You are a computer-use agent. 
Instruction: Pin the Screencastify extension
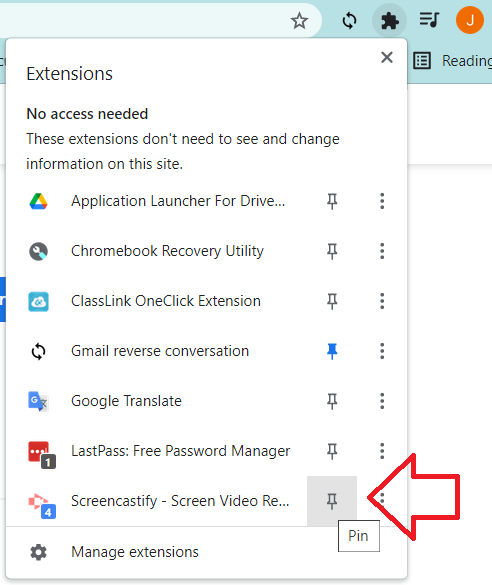coord(332,501)
